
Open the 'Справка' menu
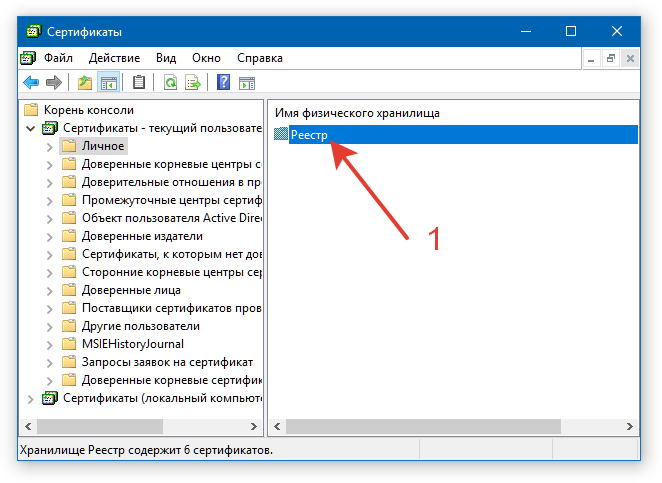pyautogui.click(x=259, y=58)
